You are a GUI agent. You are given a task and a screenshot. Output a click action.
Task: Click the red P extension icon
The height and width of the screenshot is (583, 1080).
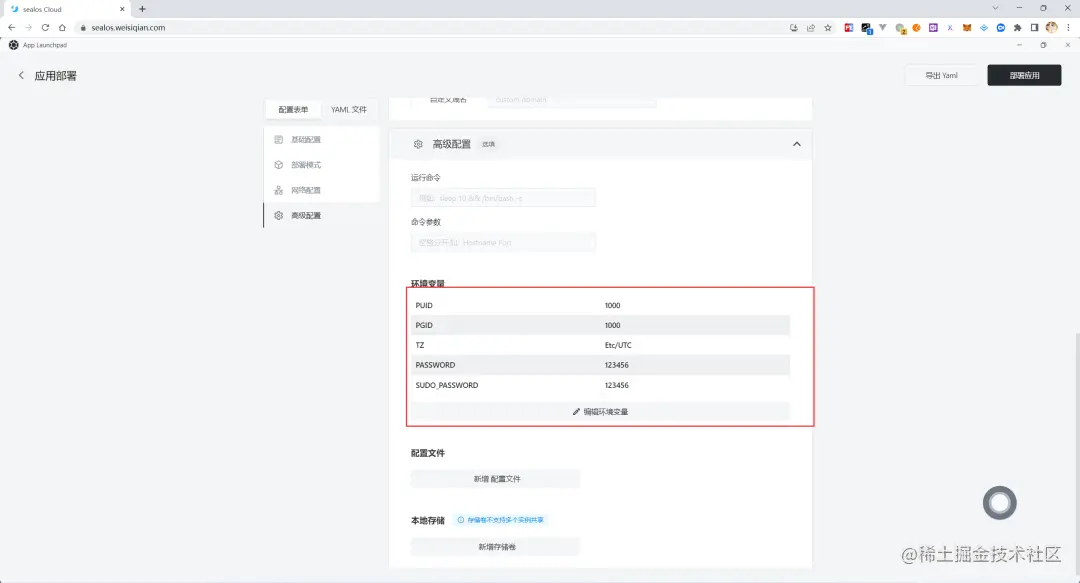(x=849, y=28)
